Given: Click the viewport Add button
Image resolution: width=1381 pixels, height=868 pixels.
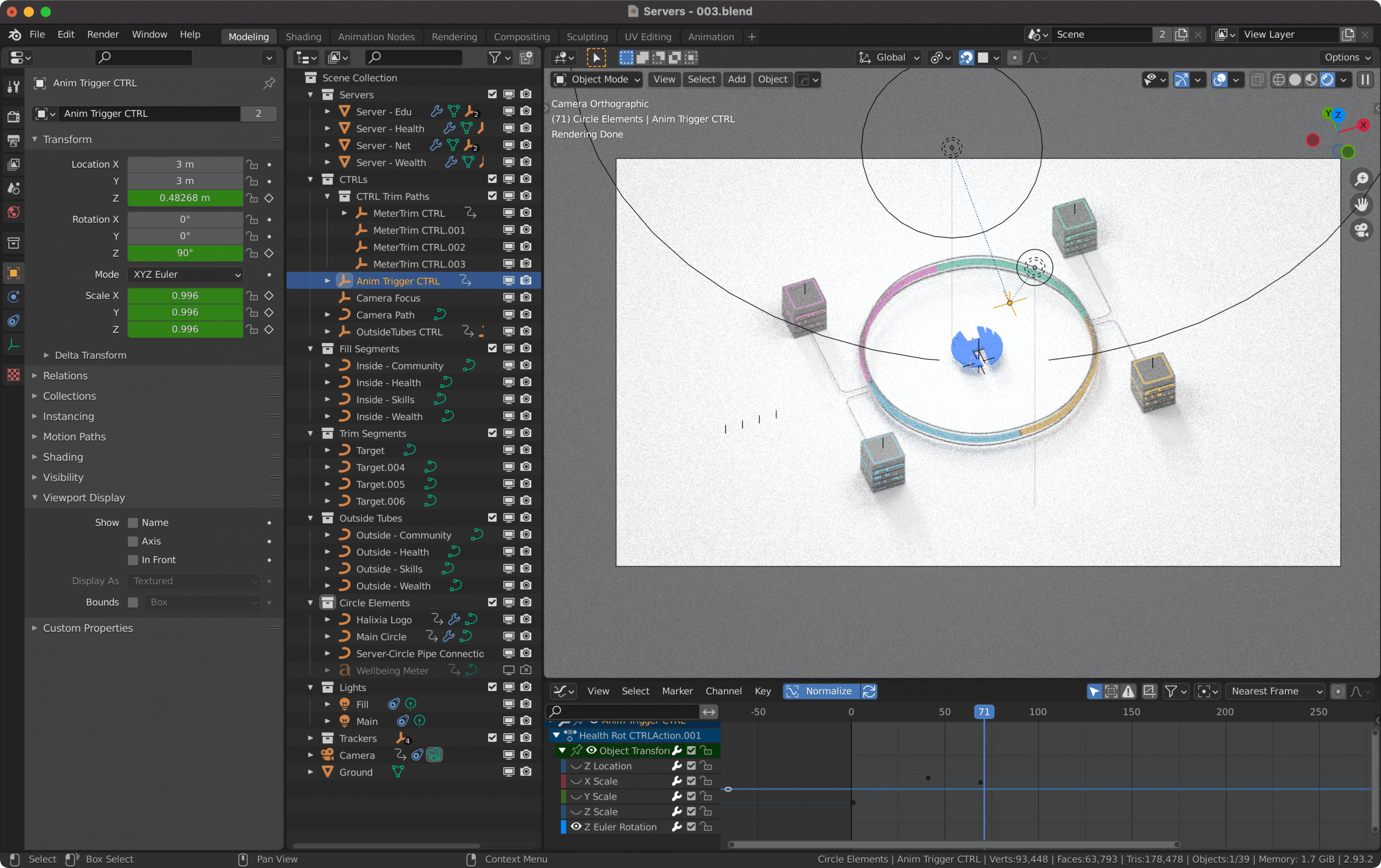Looking at the screenshot, I should click(736, 80).
